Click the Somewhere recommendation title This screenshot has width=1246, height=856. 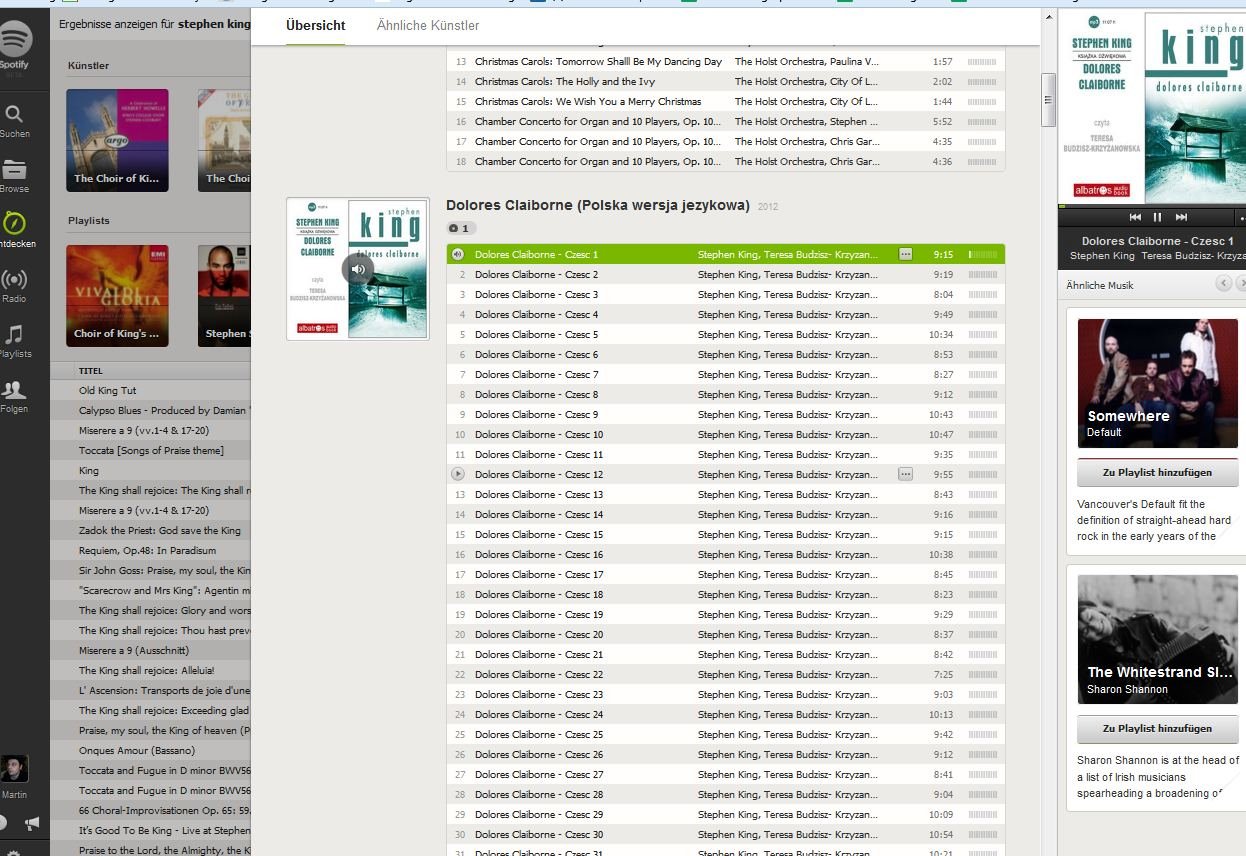coord(1128,417)
